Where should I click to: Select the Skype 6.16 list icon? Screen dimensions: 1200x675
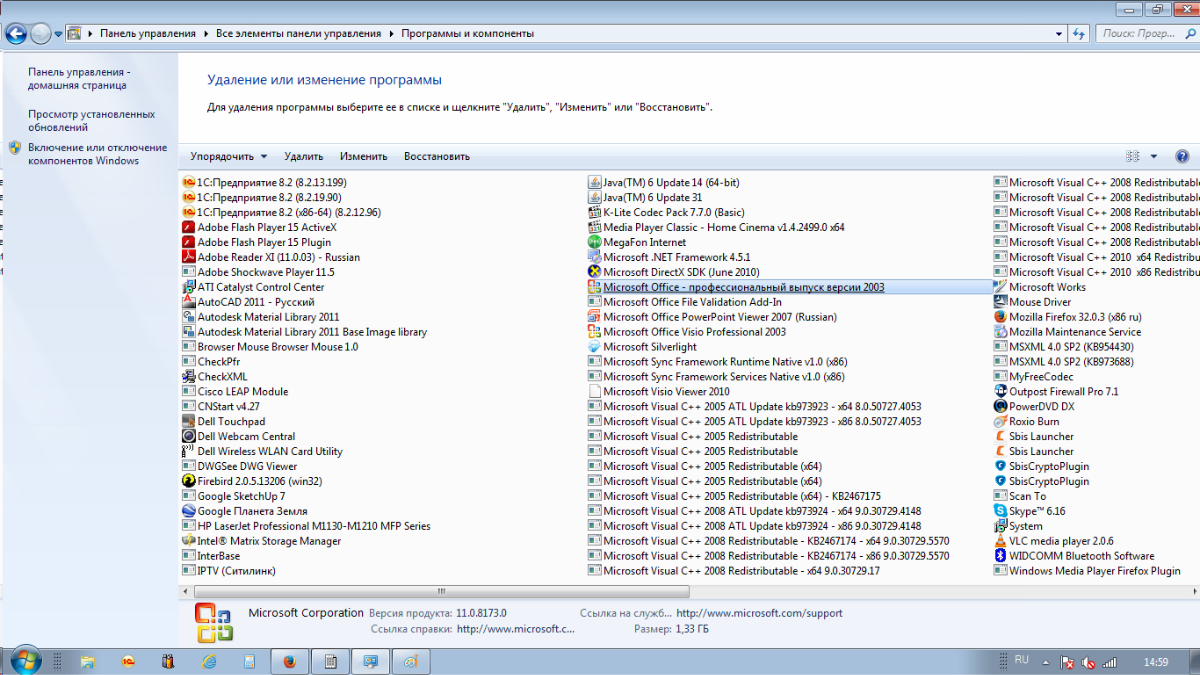pos(1000,511)
